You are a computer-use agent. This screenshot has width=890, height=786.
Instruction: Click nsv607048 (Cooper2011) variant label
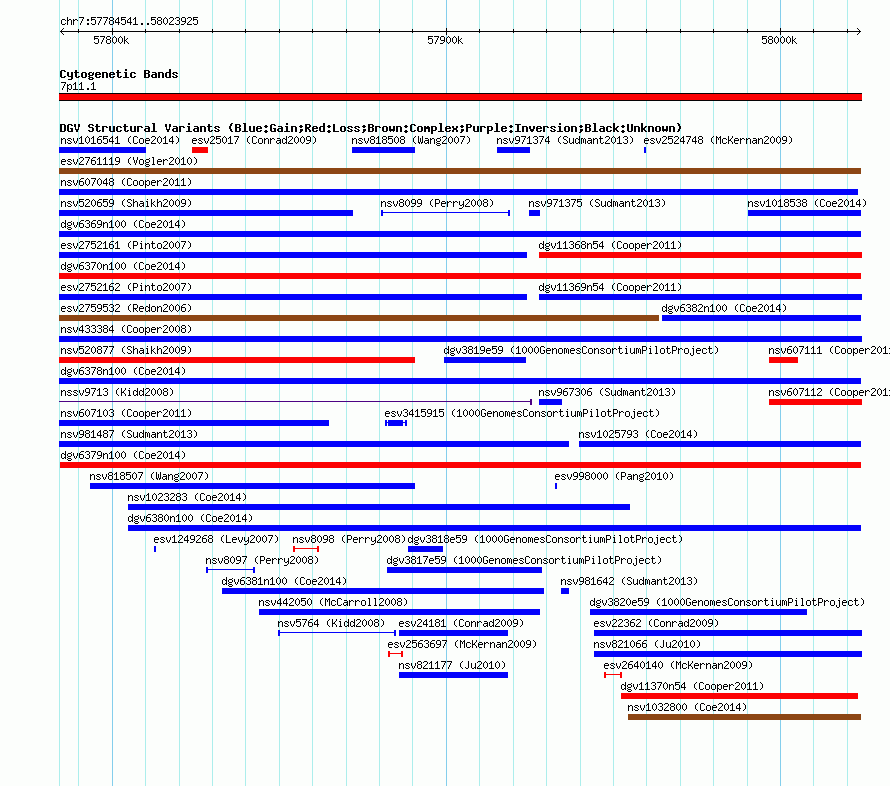(126, 182)
